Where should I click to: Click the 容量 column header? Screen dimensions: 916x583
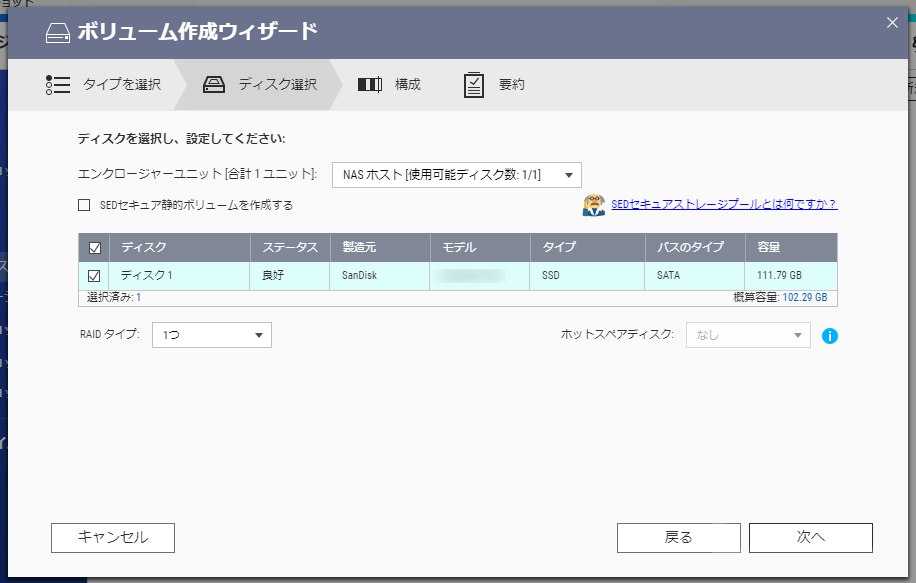791,248
